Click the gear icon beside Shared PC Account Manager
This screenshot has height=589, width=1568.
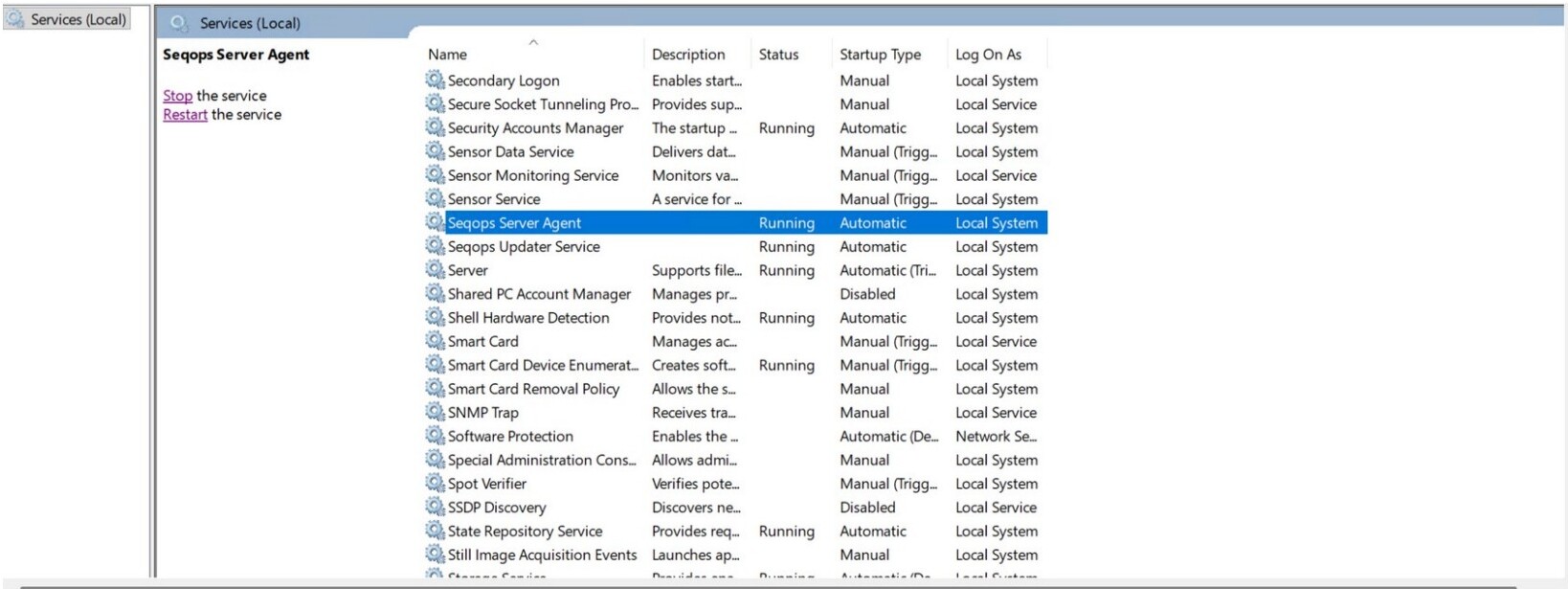click(436, 294)
